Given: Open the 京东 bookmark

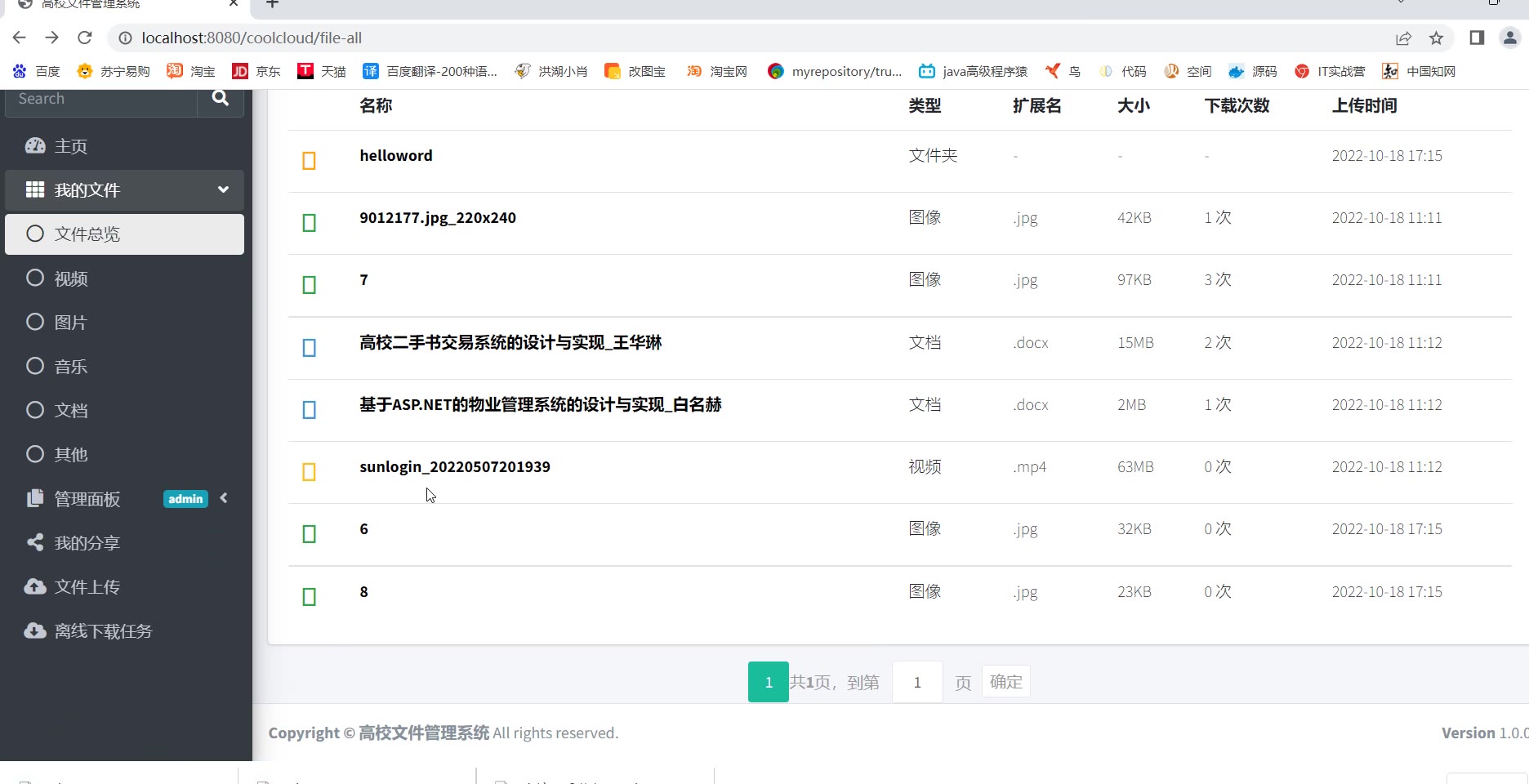Looking at the screenshot, I should (x=256, y=71).
